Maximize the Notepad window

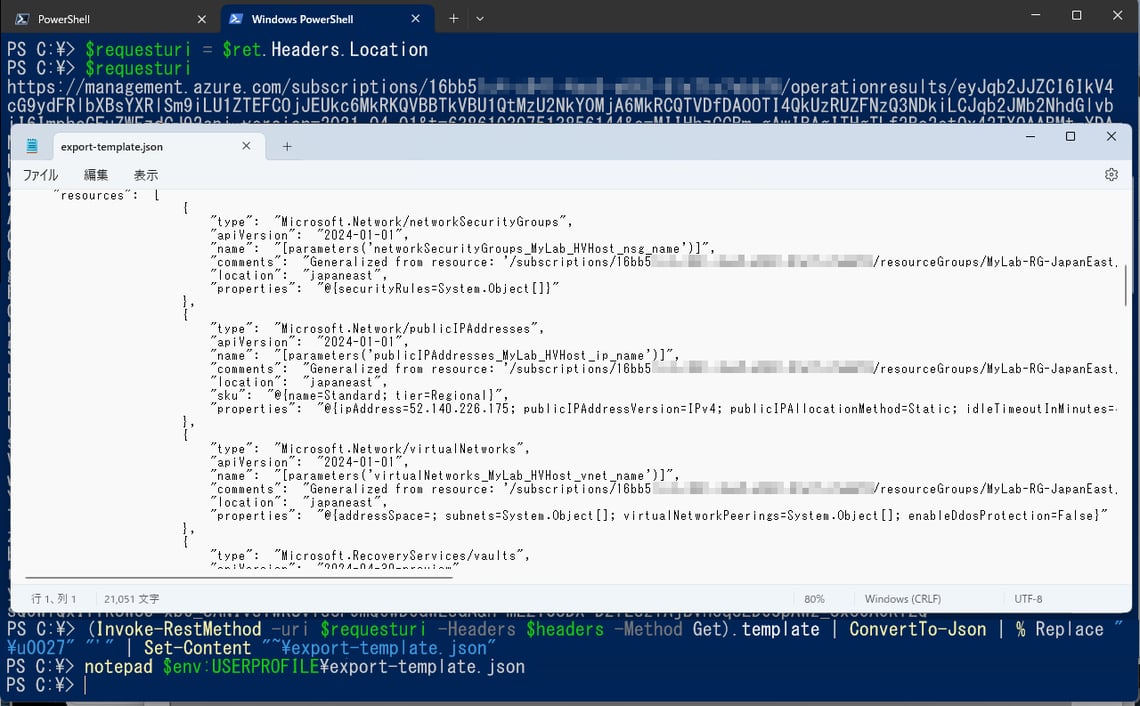(1070, 137)
